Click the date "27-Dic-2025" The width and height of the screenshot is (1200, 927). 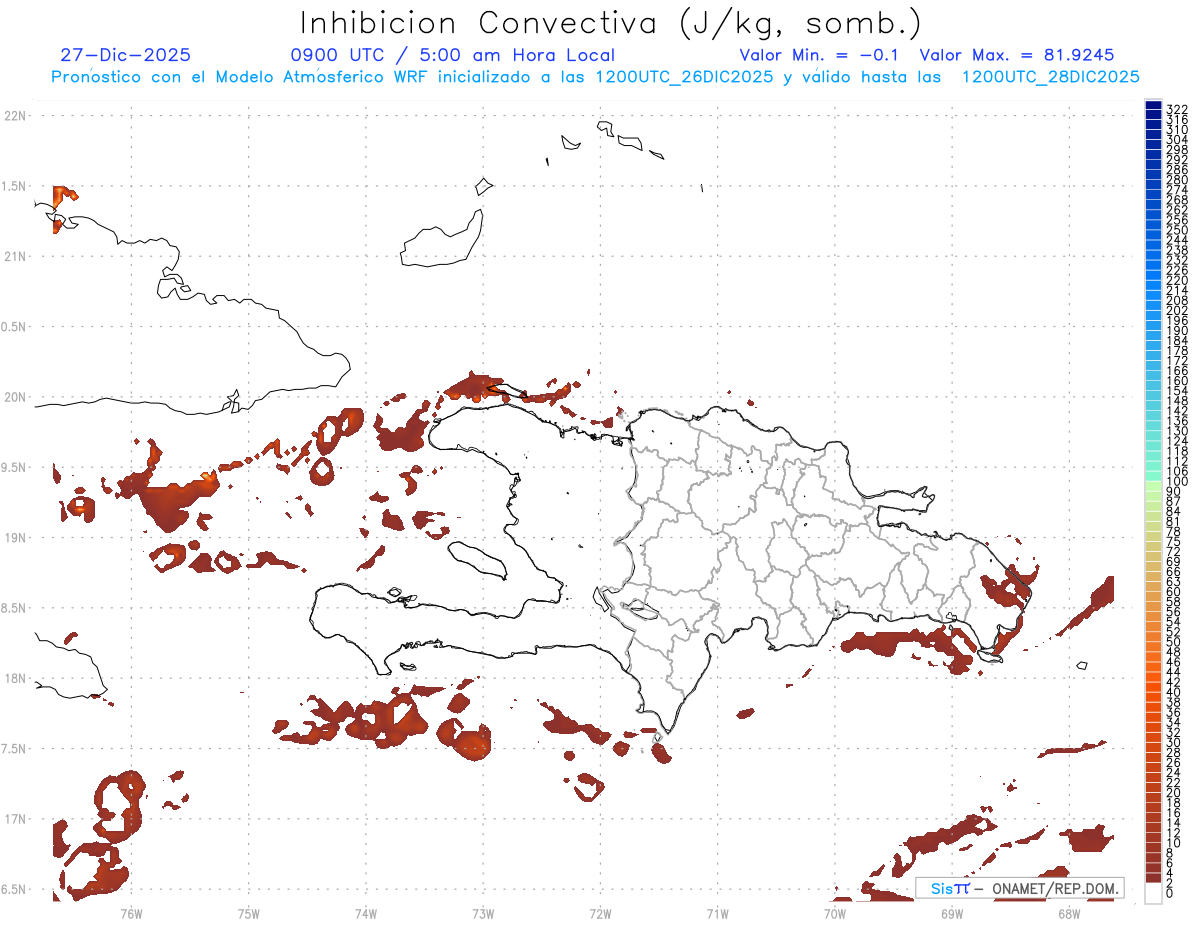(126, 55)
